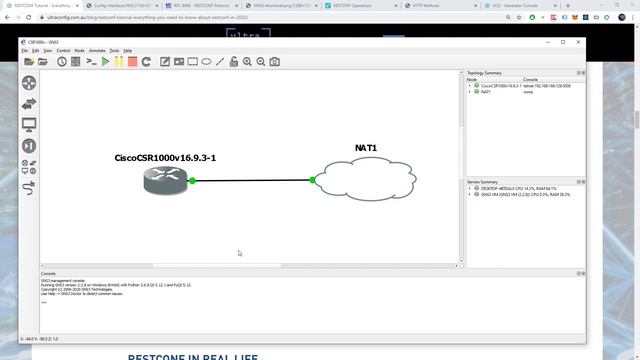Close the Console dock panel
Viewport: 640px width, 360px height.
point(583,274)
